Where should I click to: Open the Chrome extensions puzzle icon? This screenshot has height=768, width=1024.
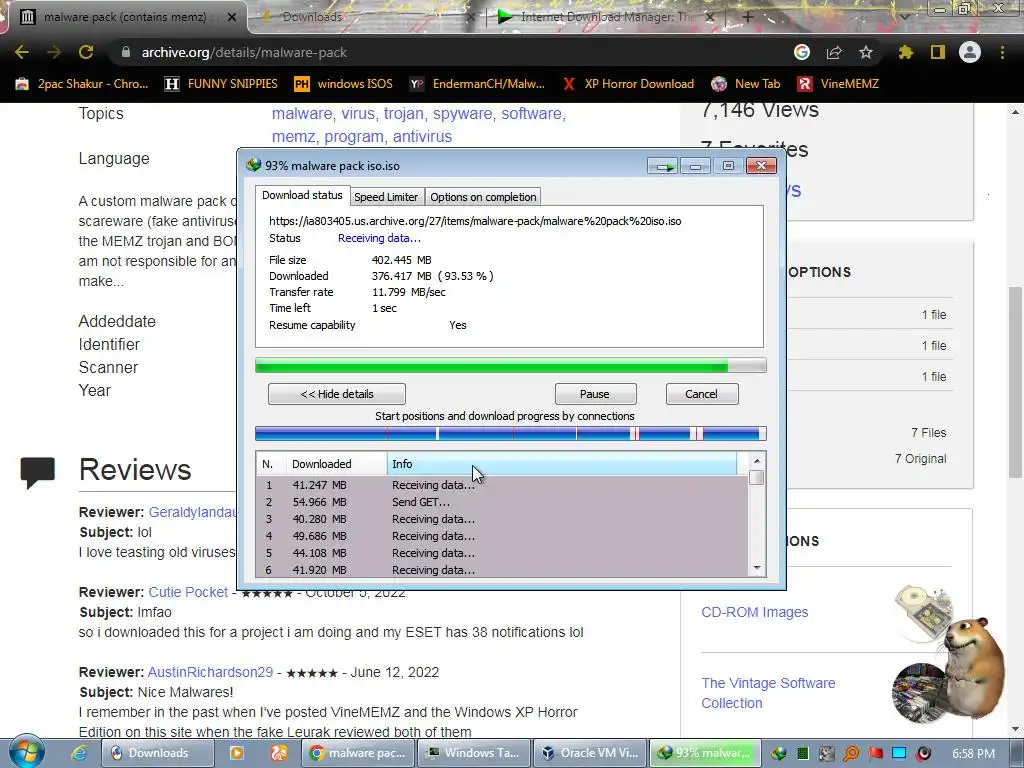(906, 52)
